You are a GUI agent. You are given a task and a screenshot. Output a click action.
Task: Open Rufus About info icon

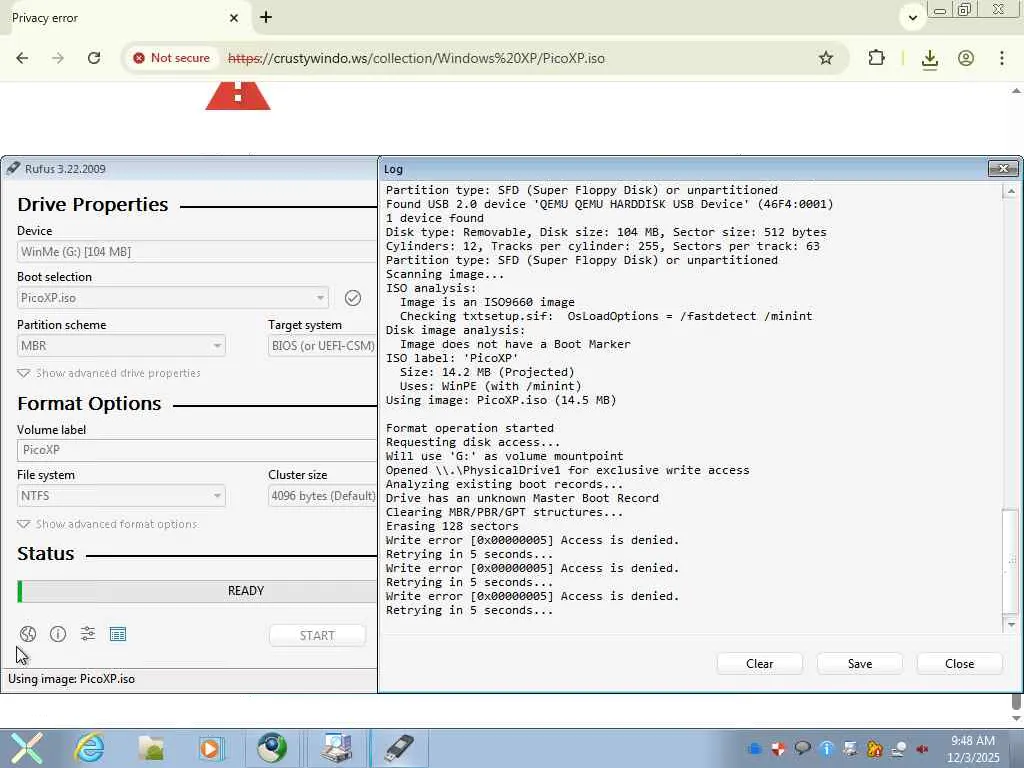tap(57, 633)
